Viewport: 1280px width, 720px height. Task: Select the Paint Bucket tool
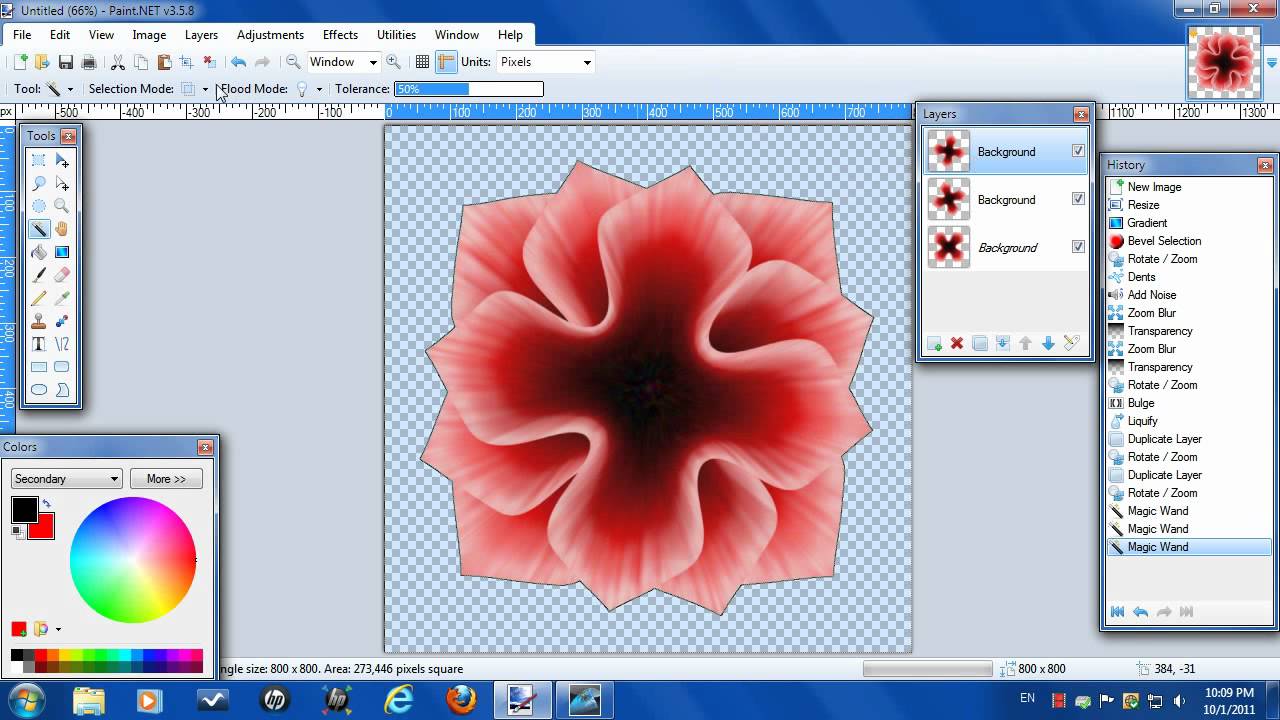[x=39, y=252]
